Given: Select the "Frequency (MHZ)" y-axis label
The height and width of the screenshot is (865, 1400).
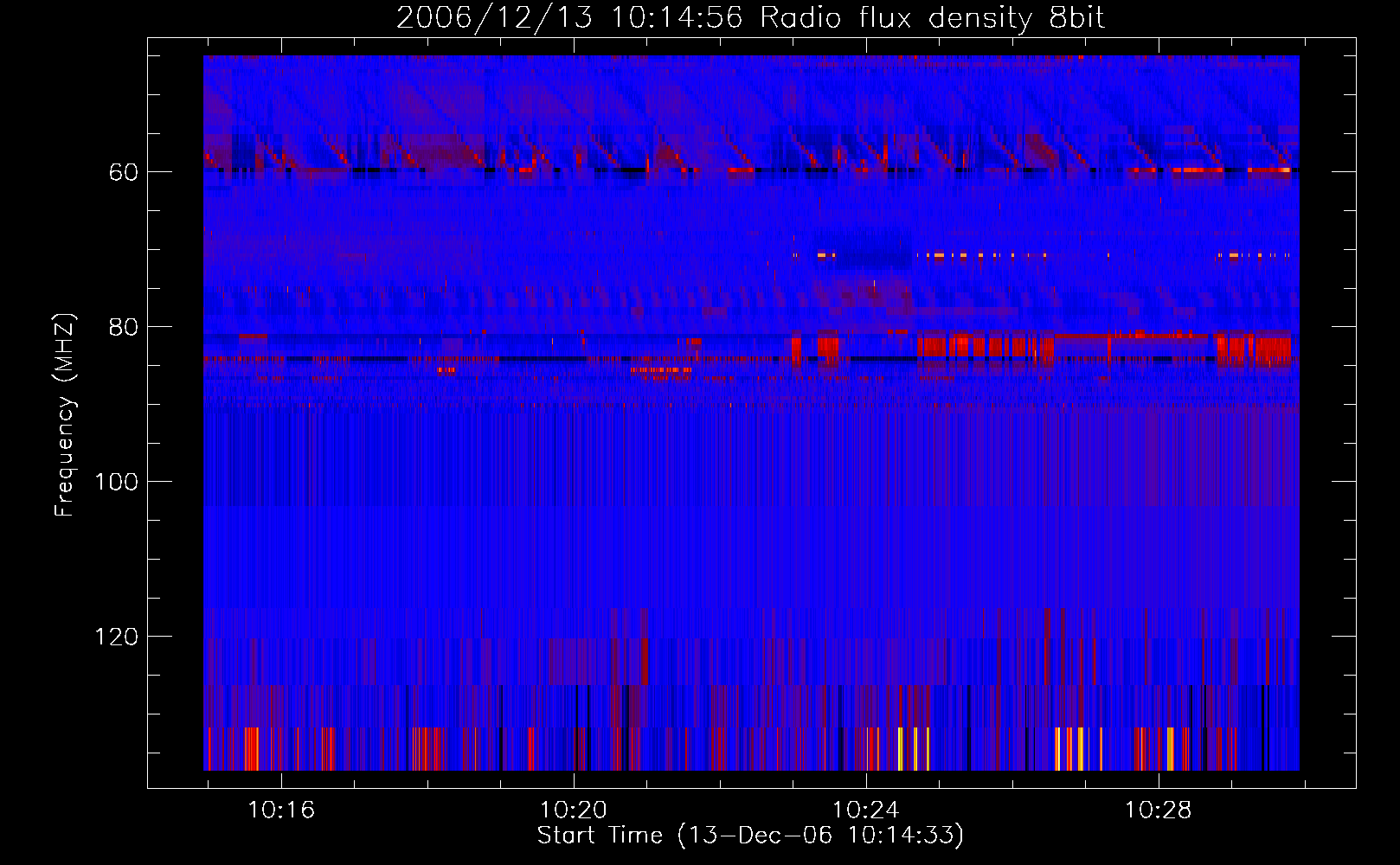Looking at the screenshot, I should pyautogui.click(x=65, y=414).
